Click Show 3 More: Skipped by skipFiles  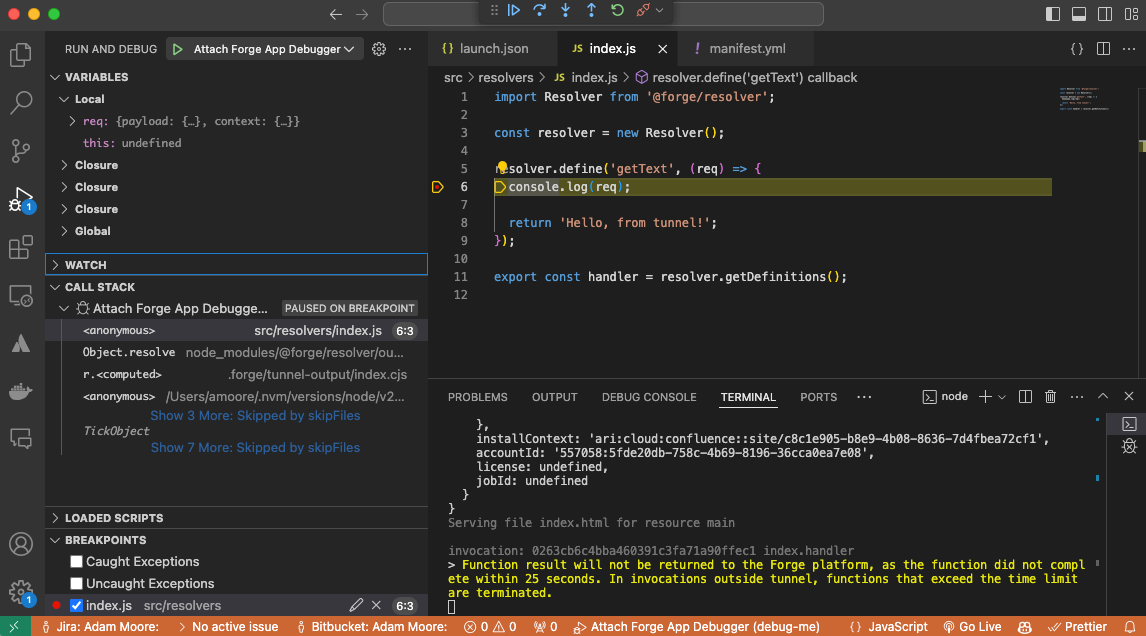click(255, 415)
